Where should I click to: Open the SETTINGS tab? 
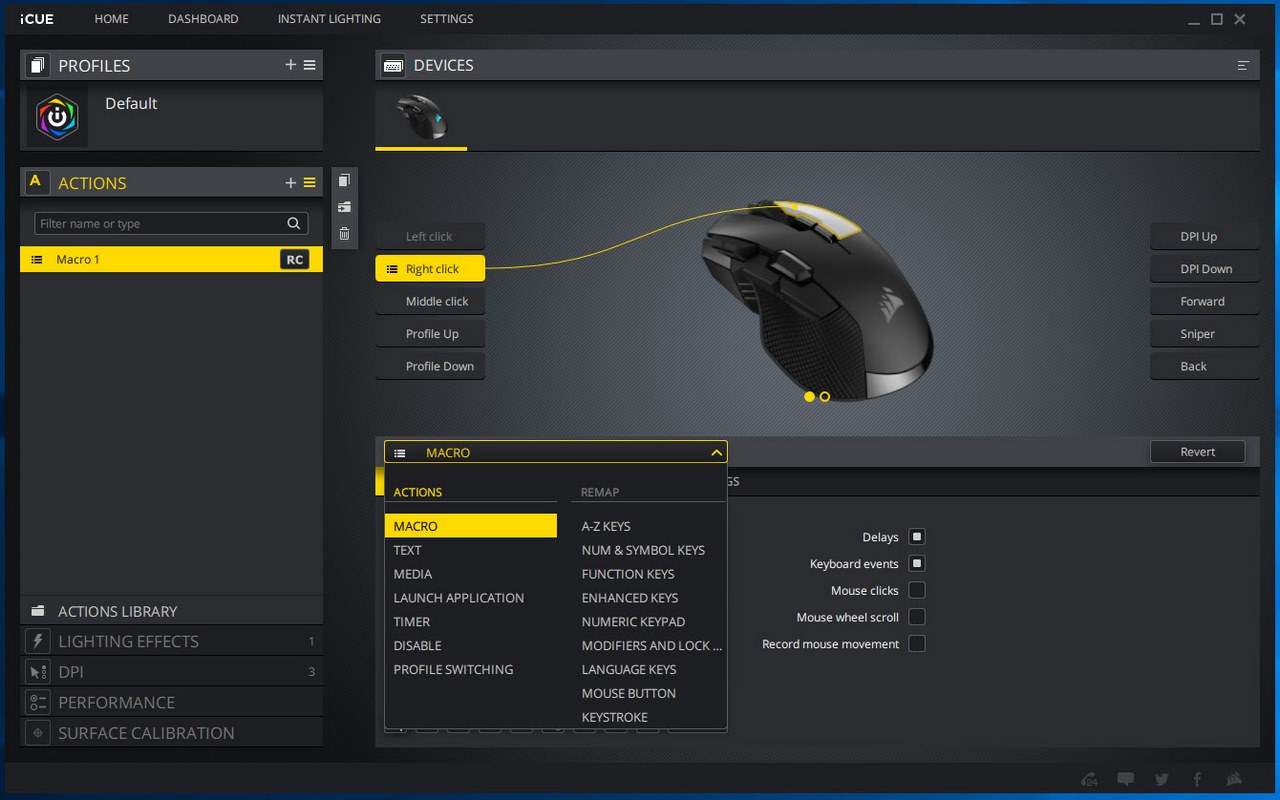coord(447,19)
